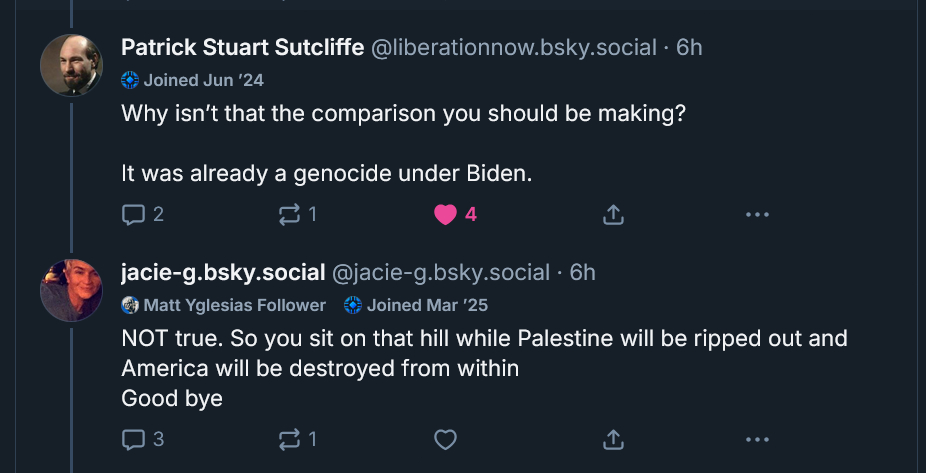Visit @jacie-g.bsky.social handle link

point(440,272)
